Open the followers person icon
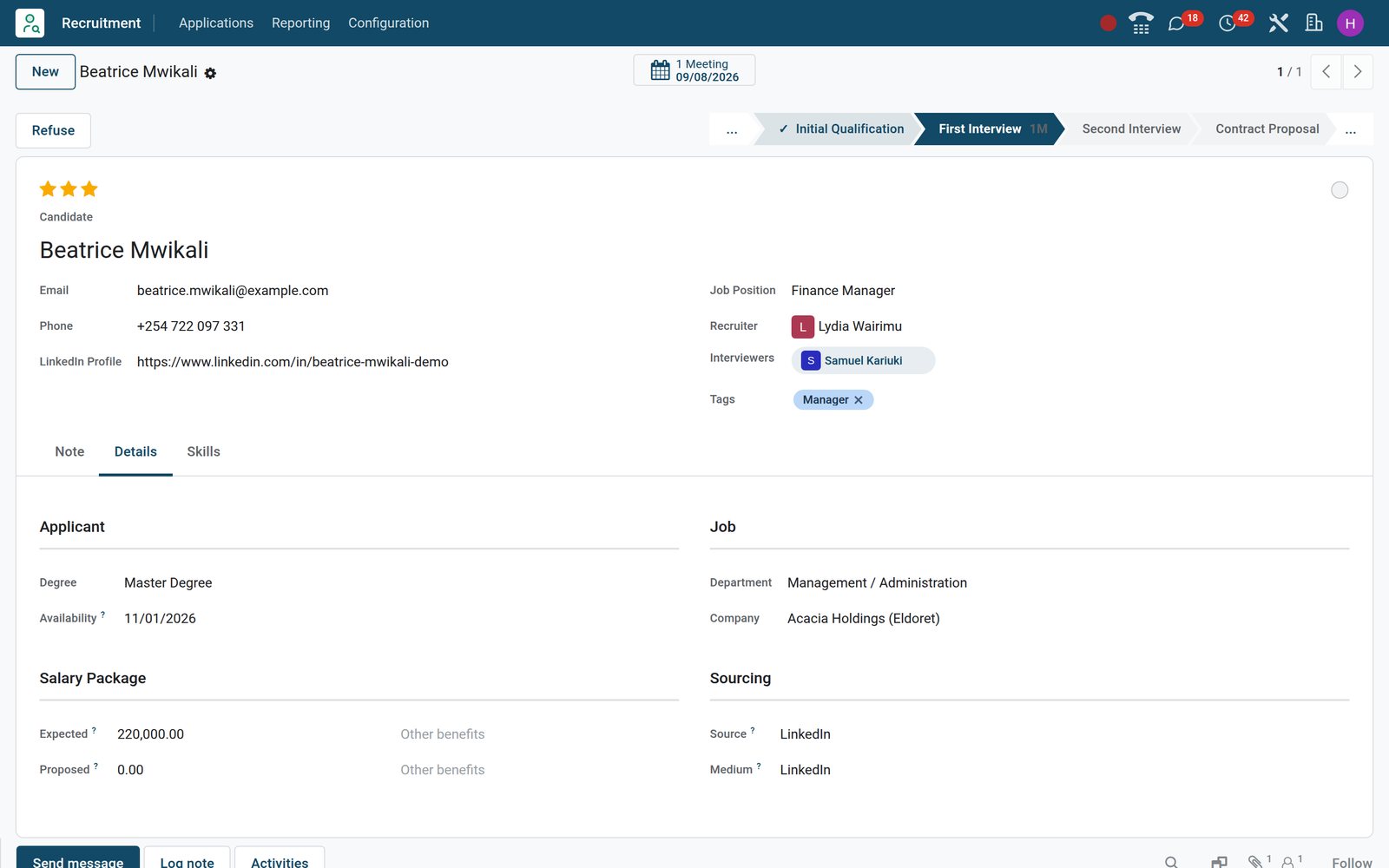This screenshot has width=1389, height=868. 1288,862
